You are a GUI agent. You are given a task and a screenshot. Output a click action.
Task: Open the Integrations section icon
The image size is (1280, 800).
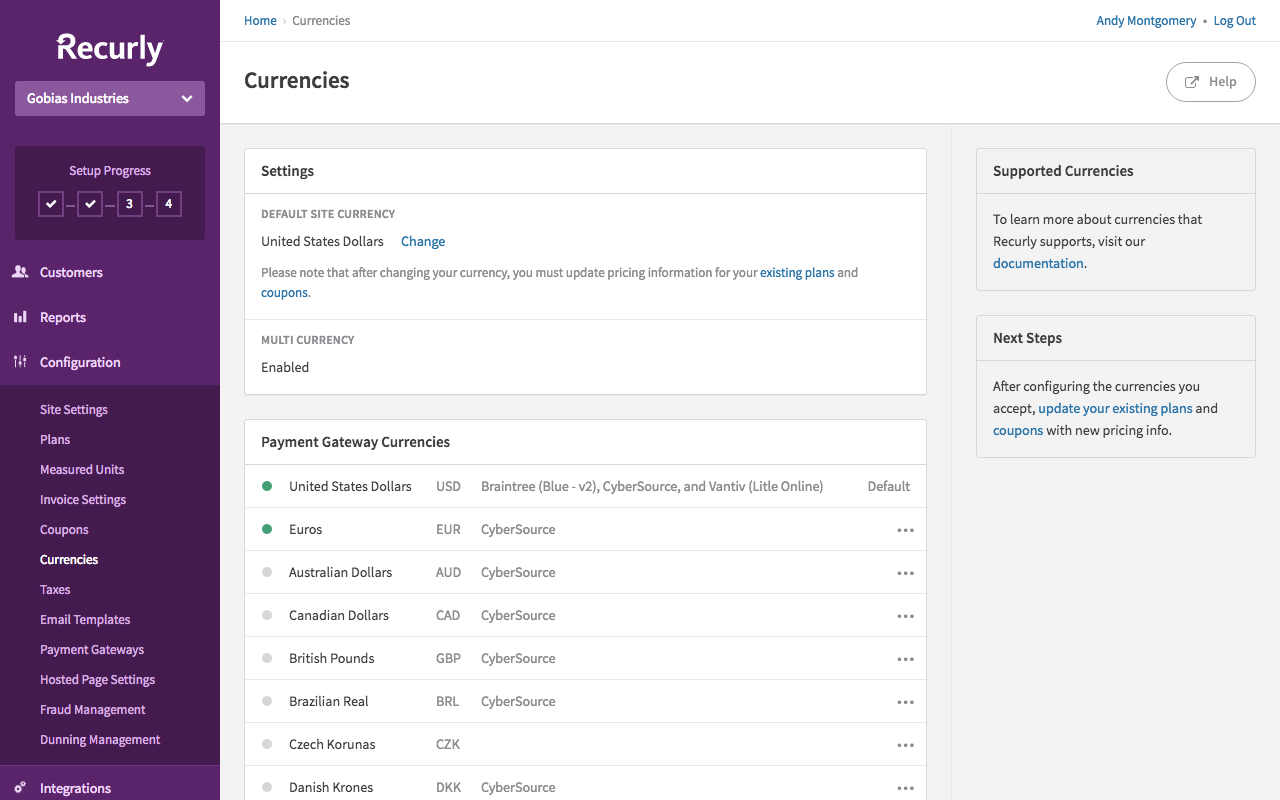tap(21, 788)
